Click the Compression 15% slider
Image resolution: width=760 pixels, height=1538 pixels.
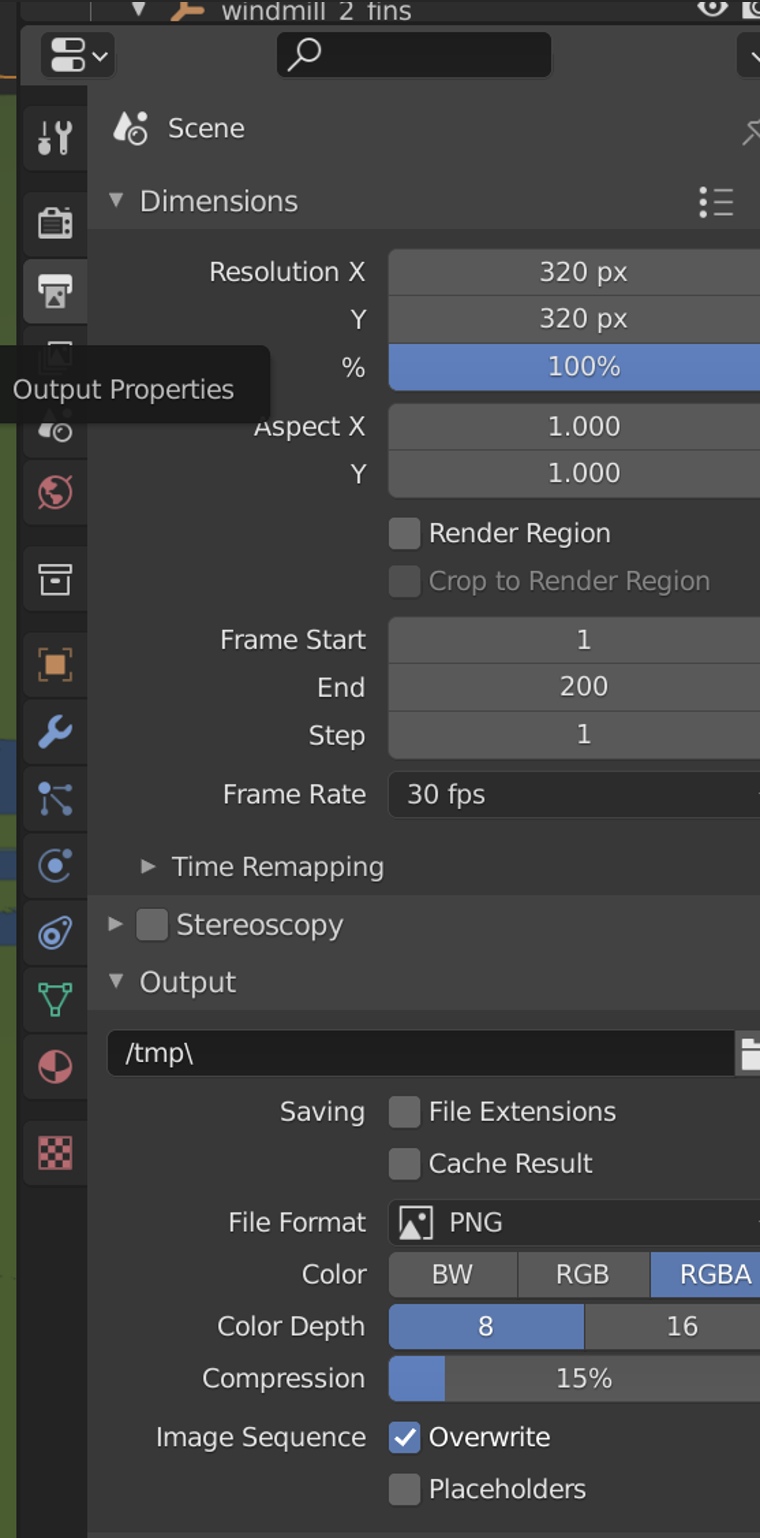pos(583,1378)
